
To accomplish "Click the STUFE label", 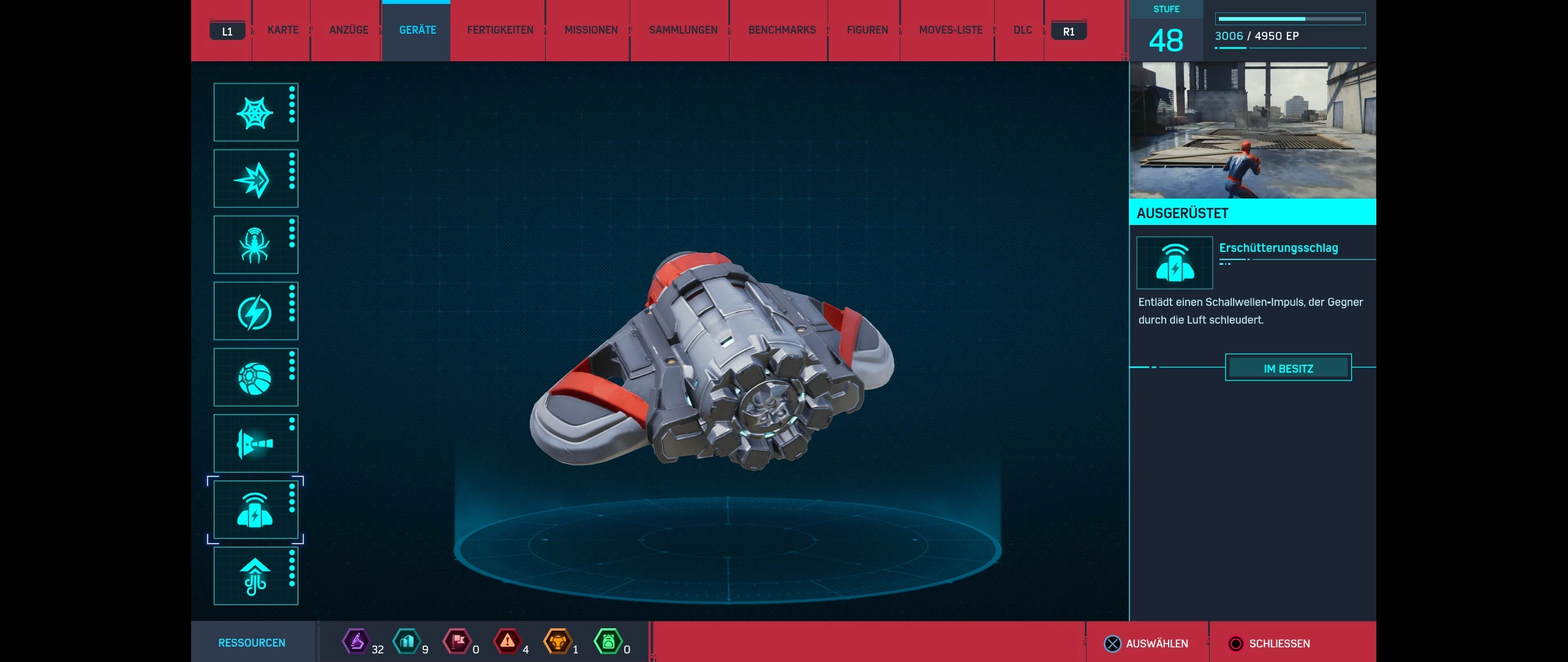I will pyautogui.click(x=1166, y=9).
